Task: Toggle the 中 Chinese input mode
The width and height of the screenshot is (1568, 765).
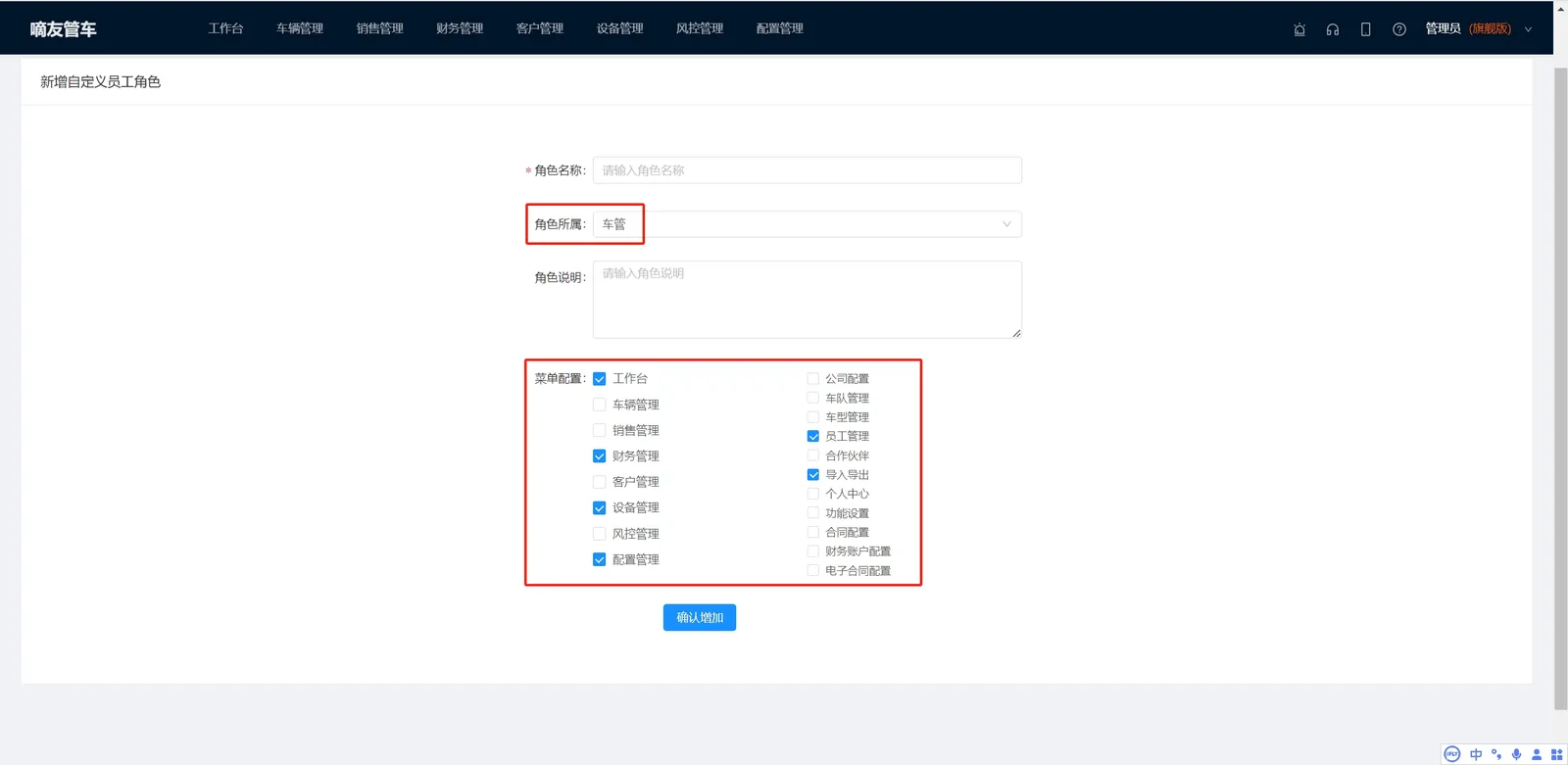Action: click(1476, 754)
